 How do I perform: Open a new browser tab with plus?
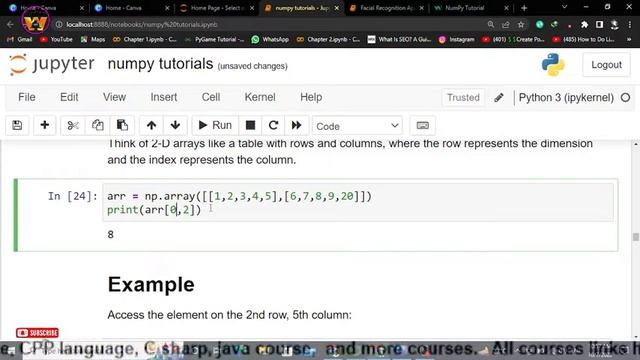click(524, 8)
